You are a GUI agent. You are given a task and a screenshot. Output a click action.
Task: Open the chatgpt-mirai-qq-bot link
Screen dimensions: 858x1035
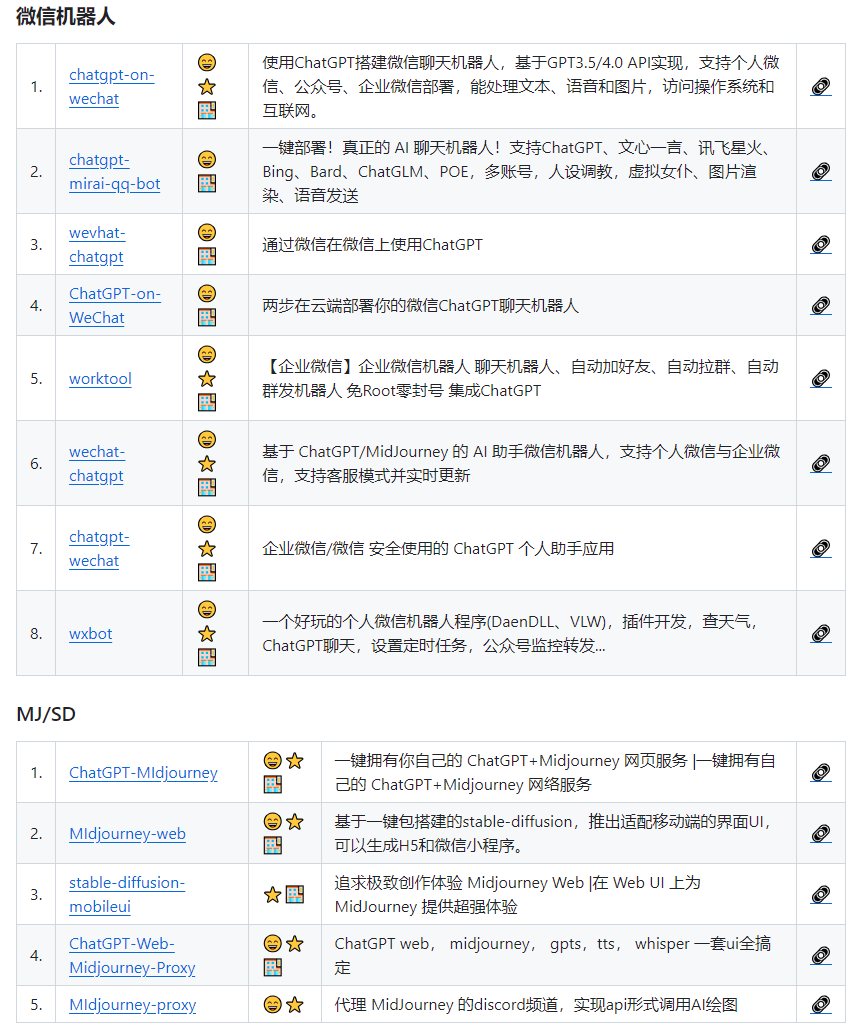[x=115, y=172]
